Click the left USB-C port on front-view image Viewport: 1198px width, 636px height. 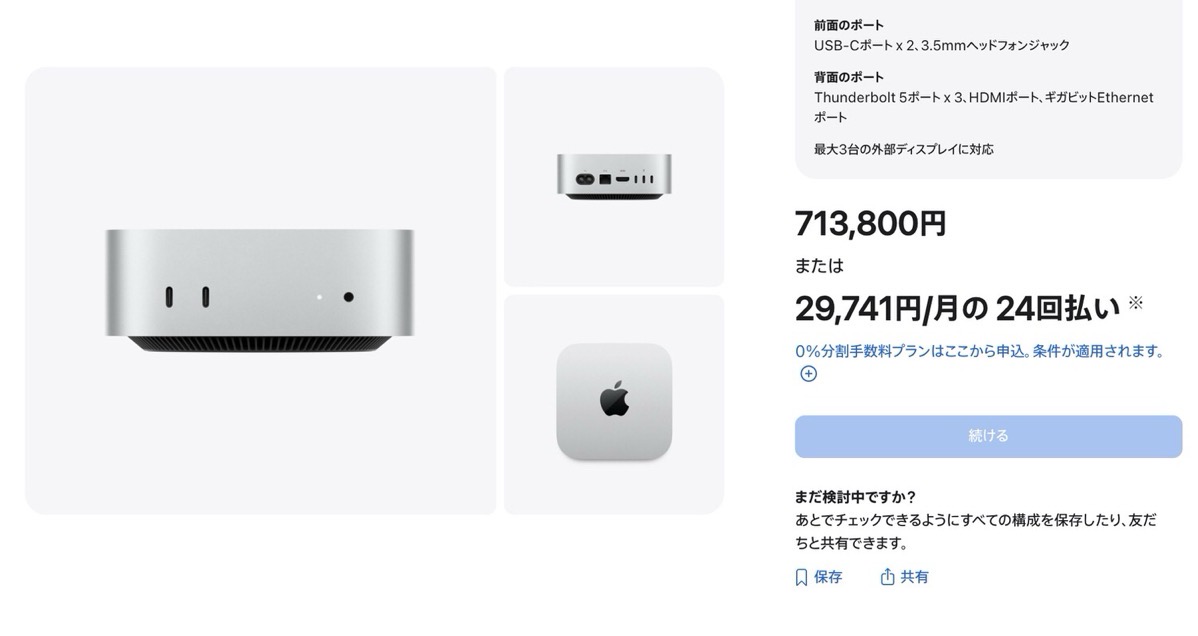tap(169, 297)
